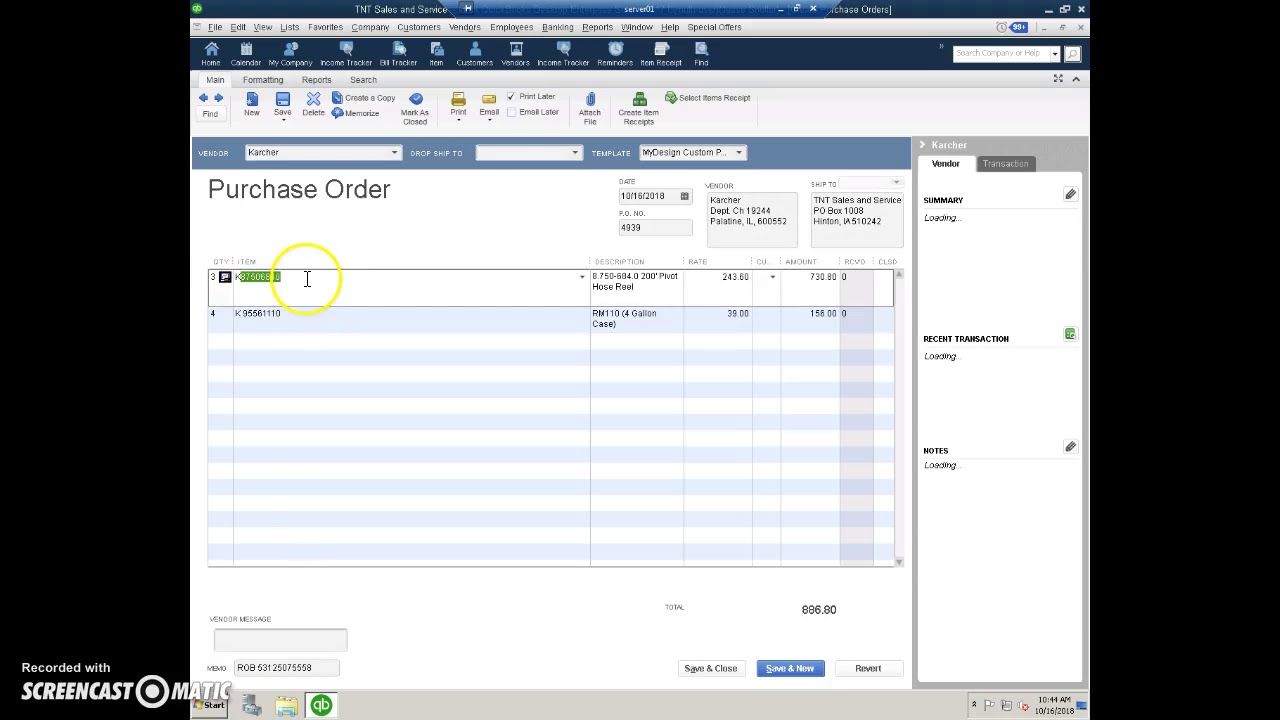The height and width of the screenshot is (720, 1280).
Task: Switch to the Transaction tab in the side panel
Action: (x=1005, y=164)
